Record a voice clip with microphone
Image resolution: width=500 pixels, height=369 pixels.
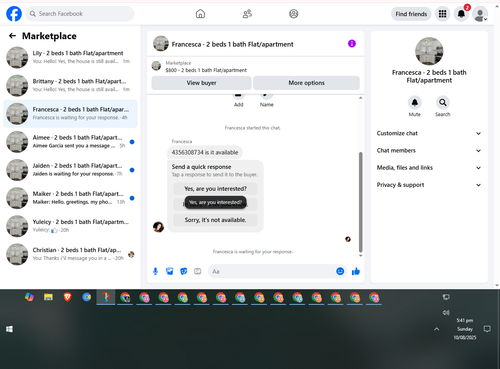155,271
